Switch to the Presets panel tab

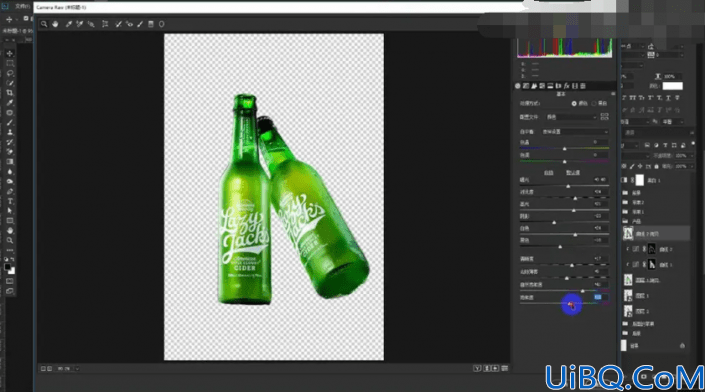tap(583, 86)
